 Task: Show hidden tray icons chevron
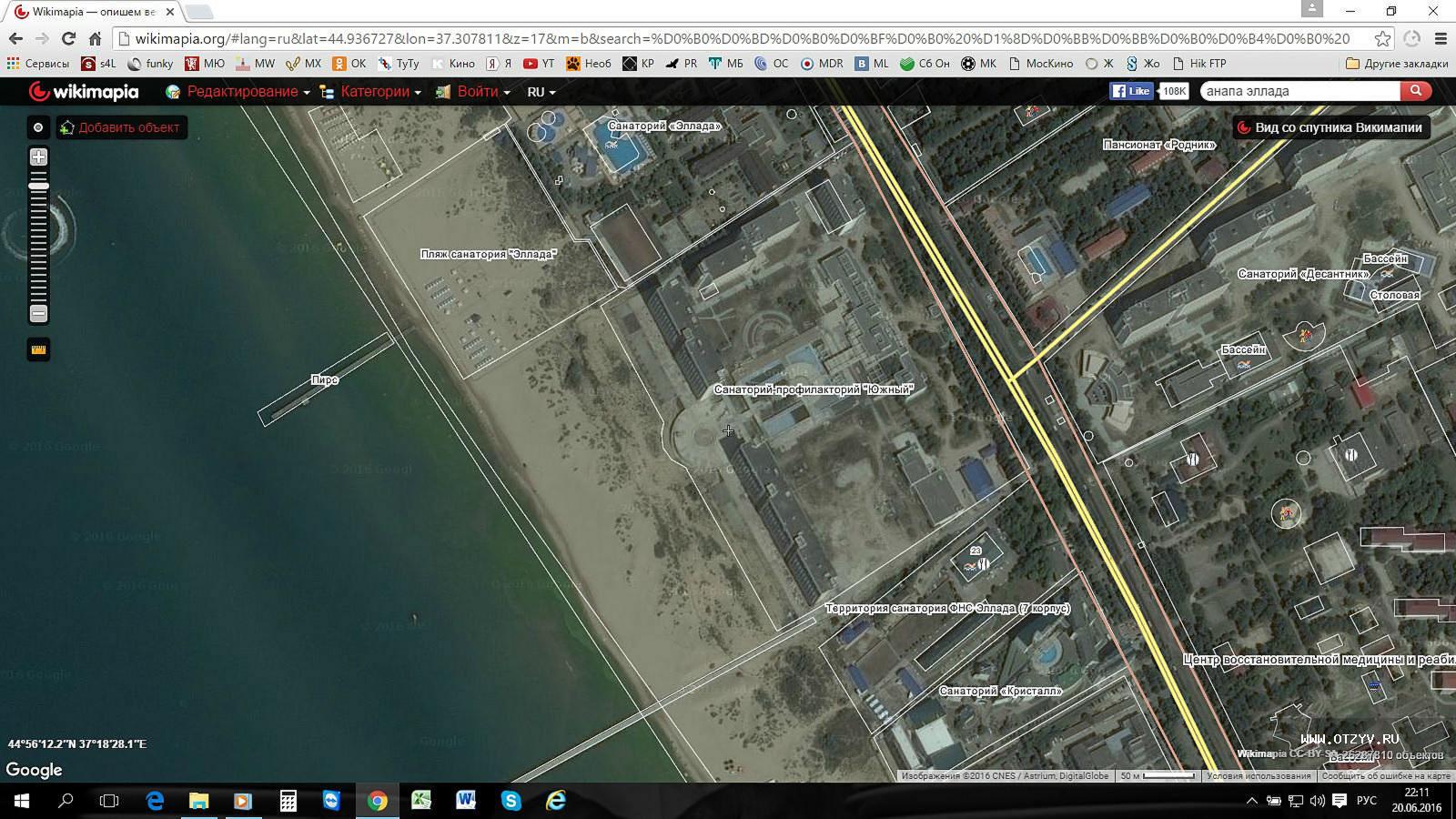(1251, 801)
